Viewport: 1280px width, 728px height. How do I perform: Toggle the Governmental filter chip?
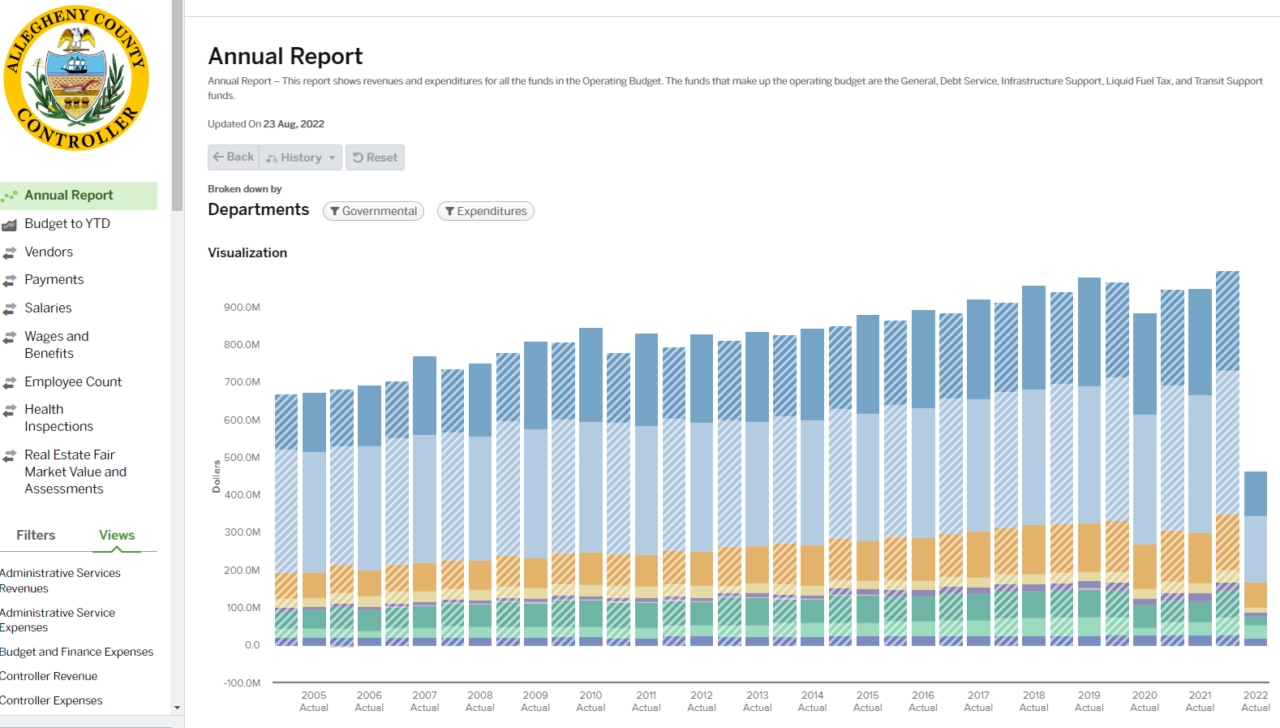tap(373, 211)
